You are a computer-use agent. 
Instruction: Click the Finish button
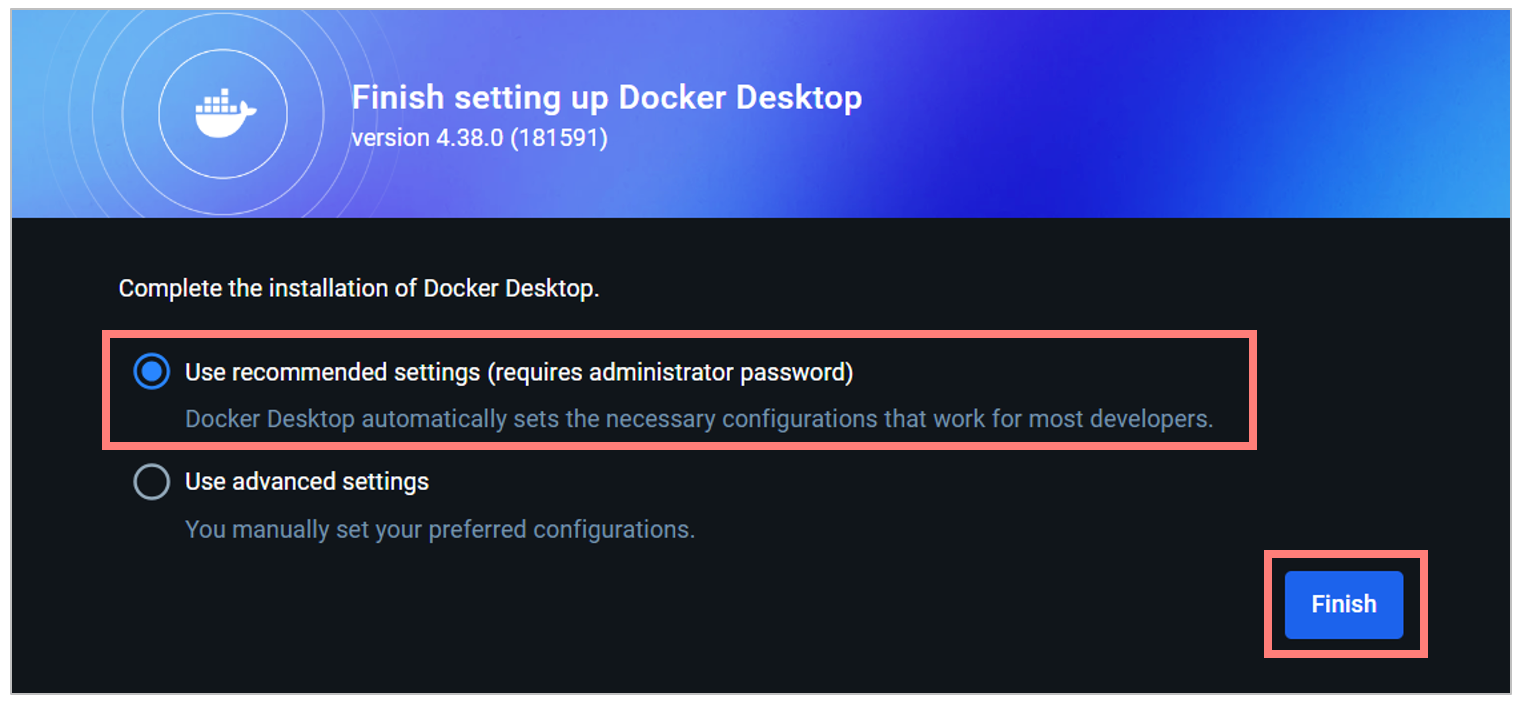click(1343, 604)
